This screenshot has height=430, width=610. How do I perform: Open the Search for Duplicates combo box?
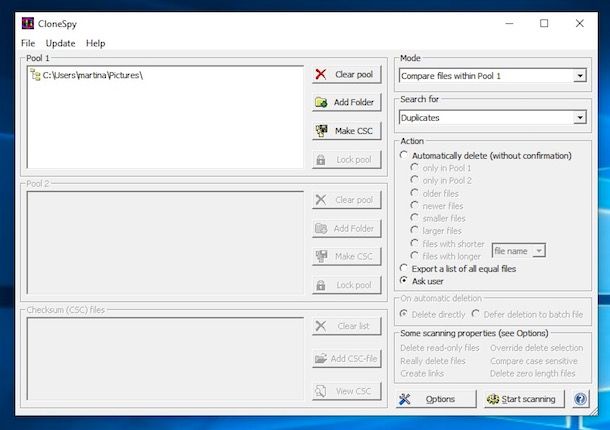[493, 118]
